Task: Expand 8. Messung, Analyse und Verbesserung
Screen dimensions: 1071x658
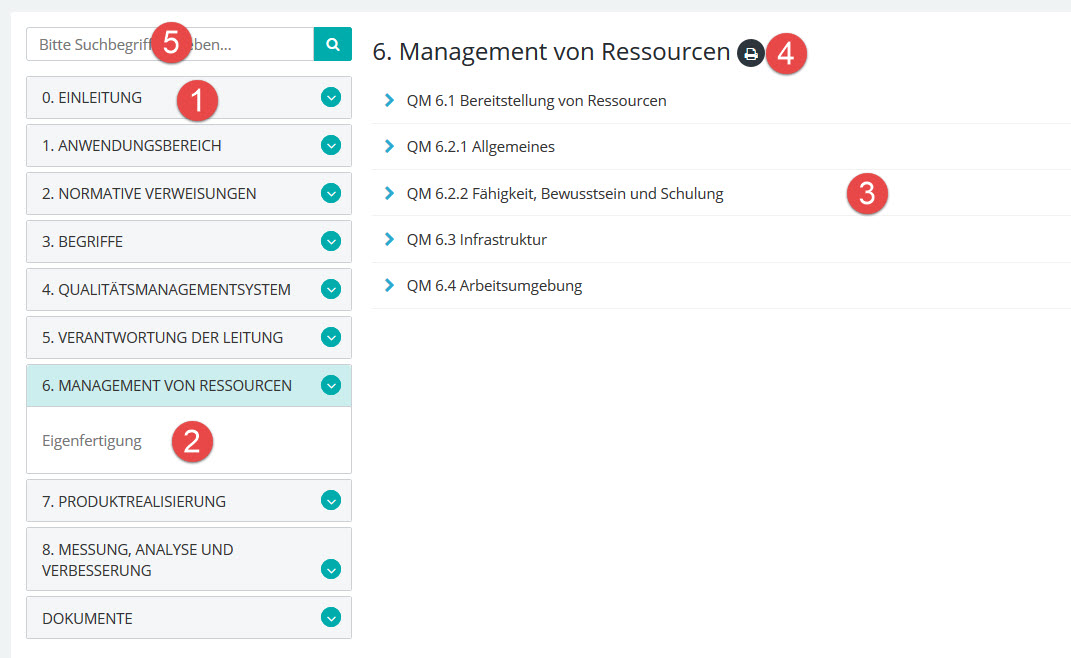Action: [x=331, y=570]
